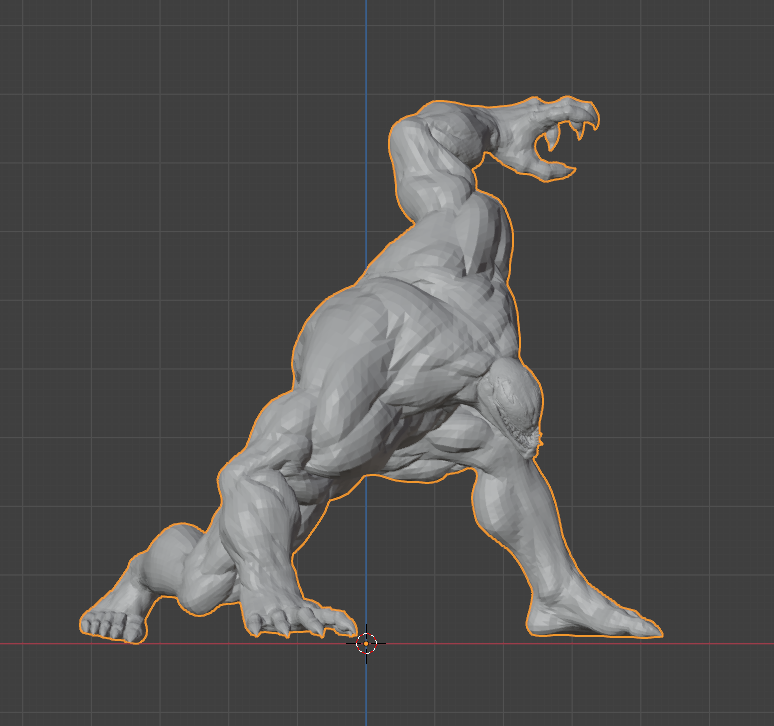Viewport: 774px width, 726px height.
Task: Click the red X axis line left of the model
Action: (x=40, y=643)
